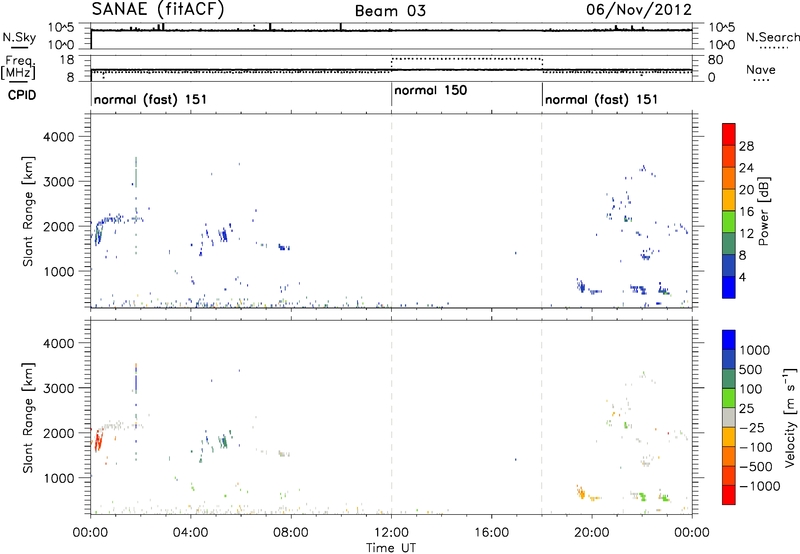The width and height of the screenshot is (800, 554).
Task: Click the 1000 tick on Velocity colorbar
Action: [755, 350]
